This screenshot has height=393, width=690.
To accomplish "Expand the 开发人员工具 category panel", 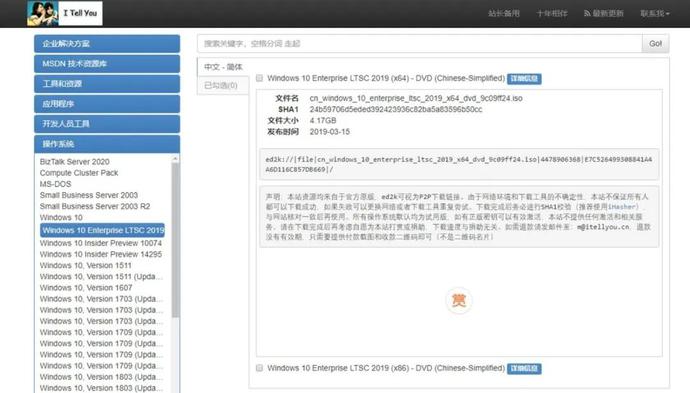I will (107, 124).
